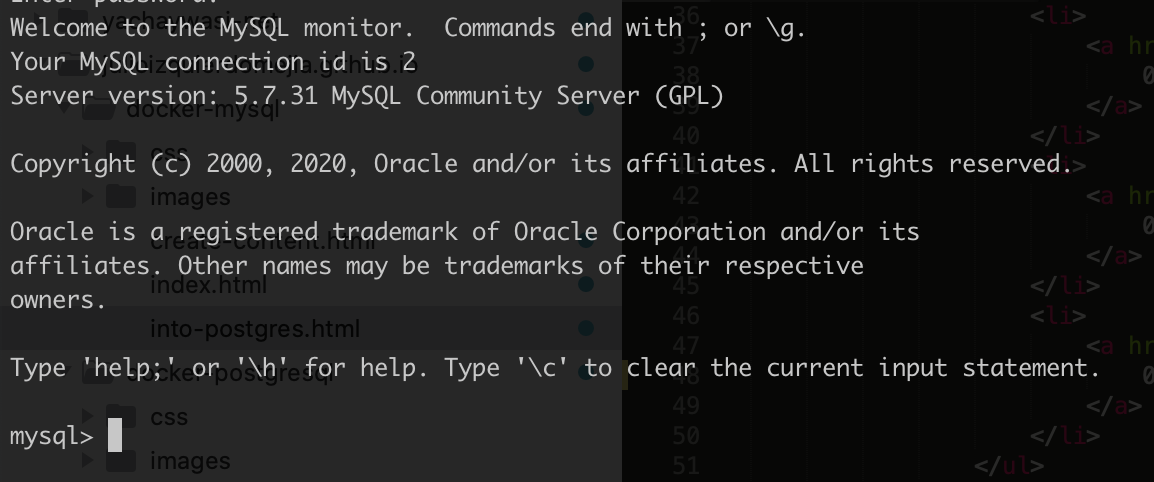This screenshot has height=482, width=1154.
Task: Click the docker-mysql folder icon
Action: 98,110
